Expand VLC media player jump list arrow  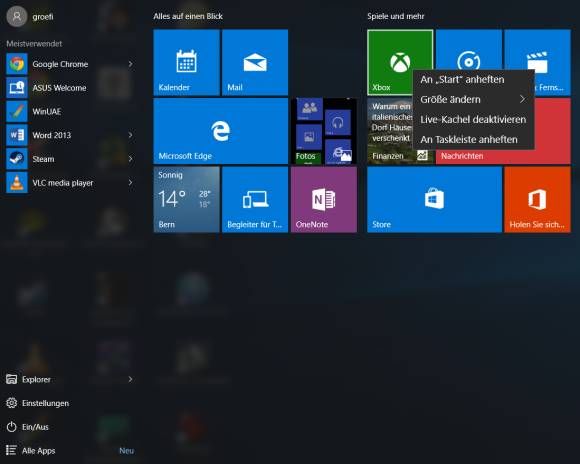point(130,182)
